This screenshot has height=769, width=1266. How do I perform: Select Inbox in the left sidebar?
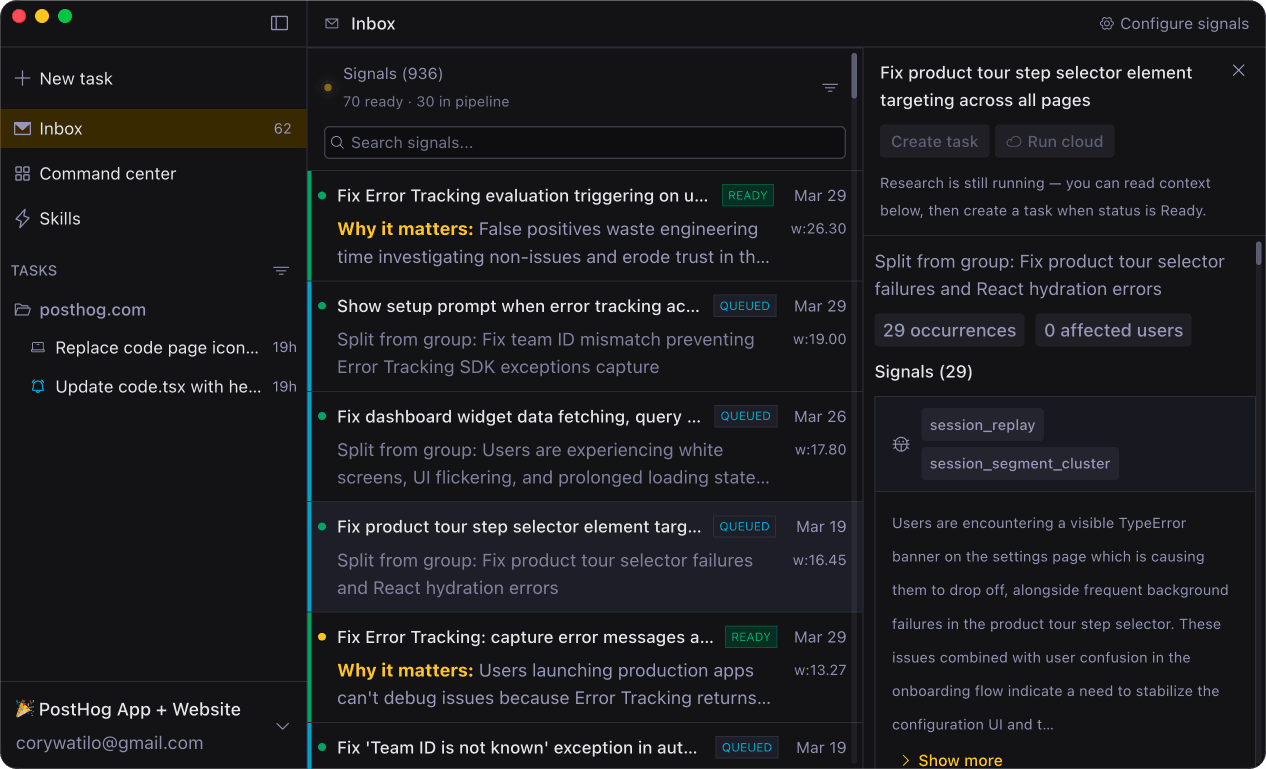tap(60, 128)
